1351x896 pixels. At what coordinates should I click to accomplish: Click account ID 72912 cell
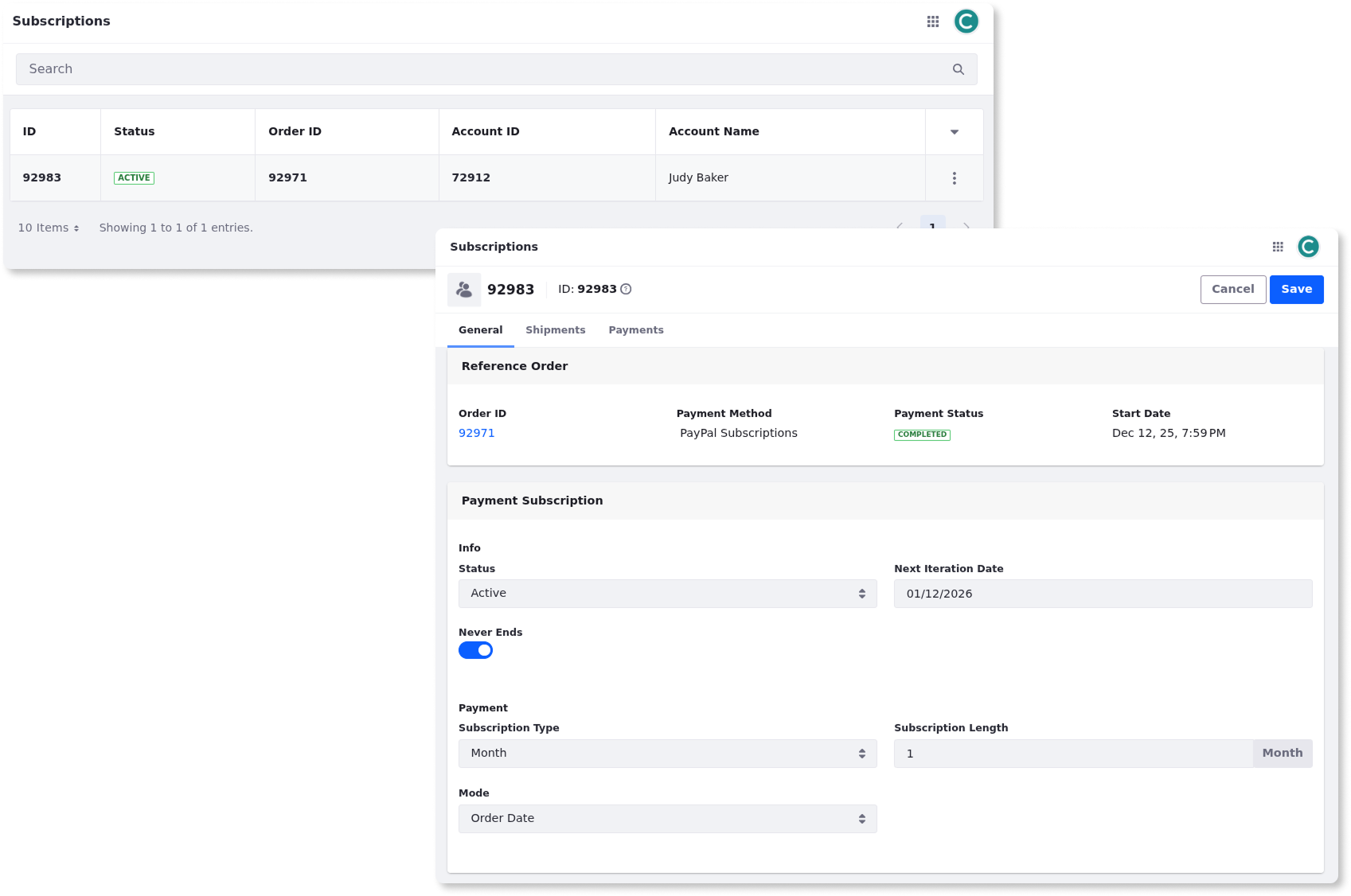[x=471, y=177]
